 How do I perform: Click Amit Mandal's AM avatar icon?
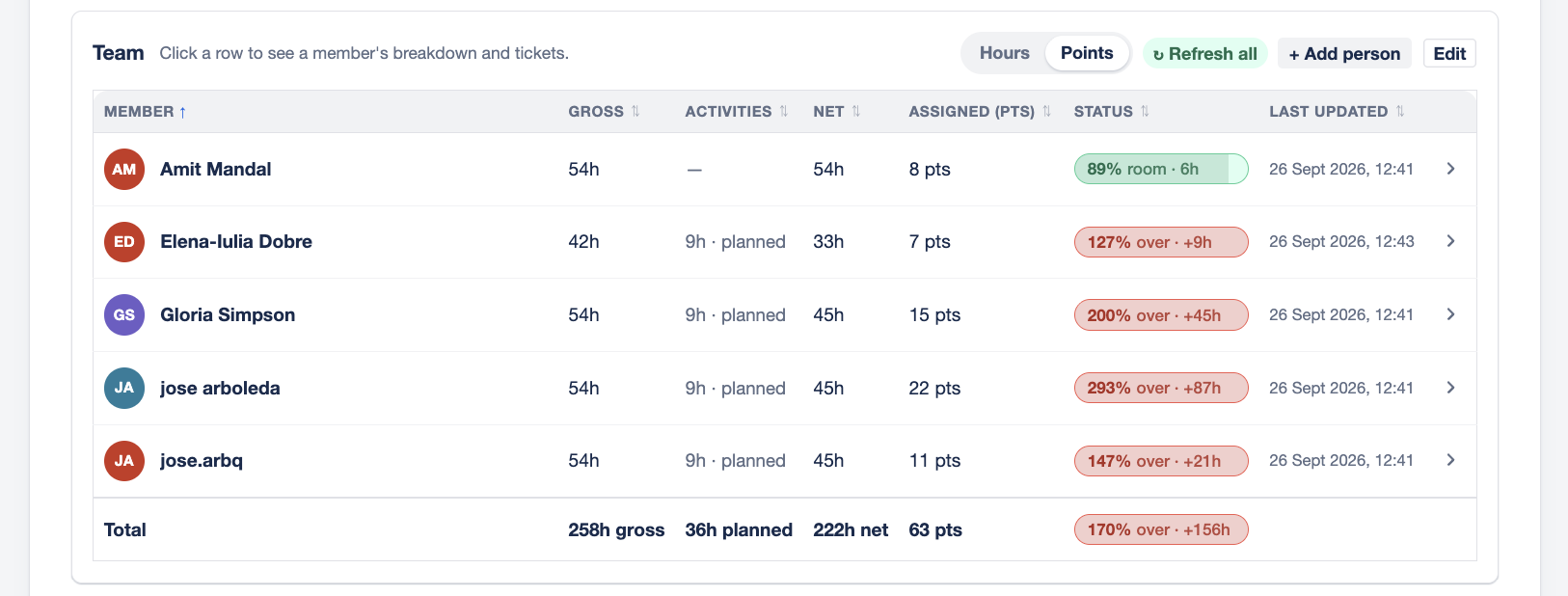click(x=124, y=169)
